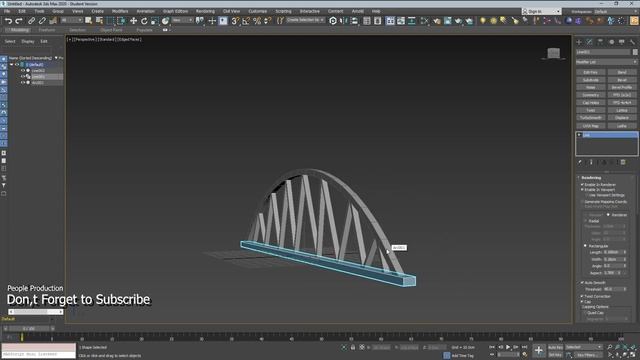Click the first yellow light bulb icon
The width and height of the screenshot is (640, 360).
(483, 21)
